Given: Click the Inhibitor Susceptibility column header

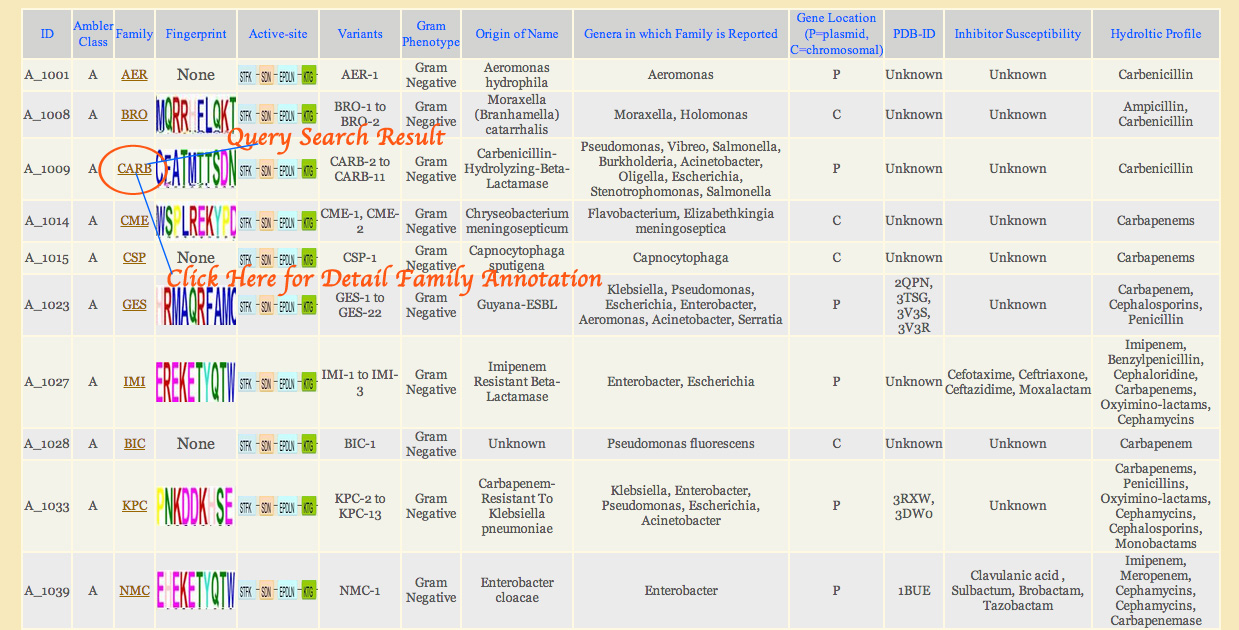Looking at the screenshot, I should coord(1017,34).
